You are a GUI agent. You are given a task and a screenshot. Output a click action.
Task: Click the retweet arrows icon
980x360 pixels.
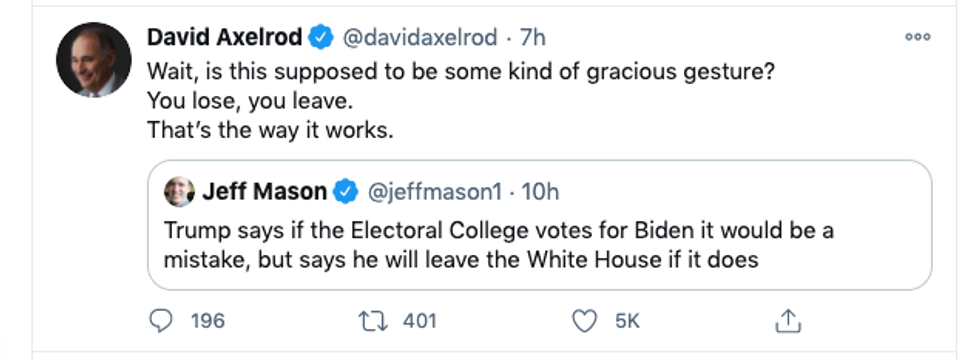click(x=373, y=321)
